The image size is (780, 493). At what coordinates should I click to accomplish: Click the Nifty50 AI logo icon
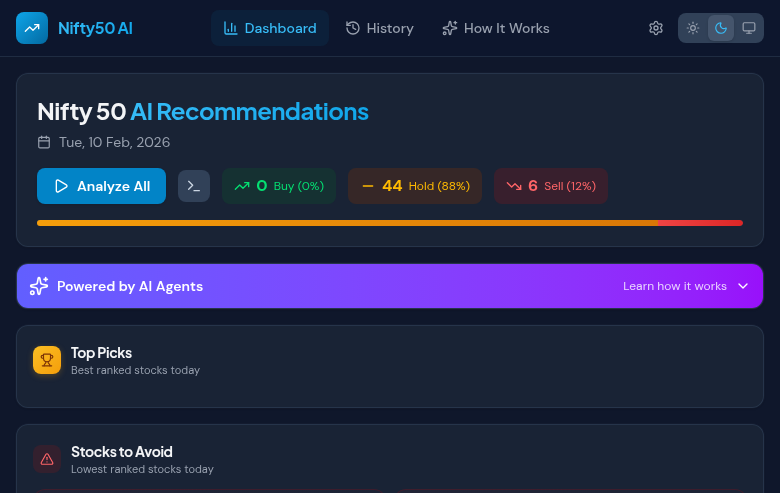(32, 28)
